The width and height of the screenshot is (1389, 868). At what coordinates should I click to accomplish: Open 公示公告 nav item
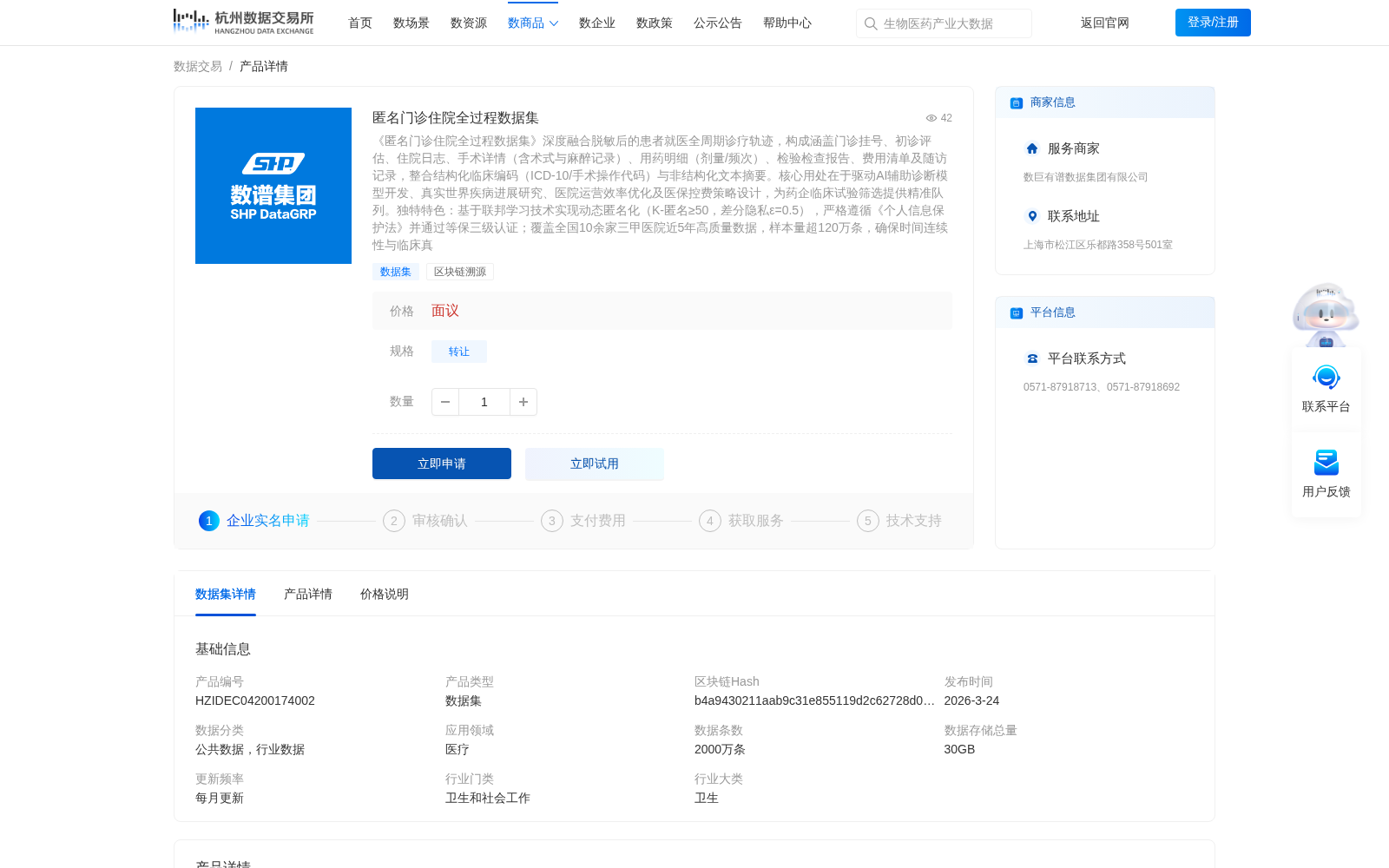[718, 23]
